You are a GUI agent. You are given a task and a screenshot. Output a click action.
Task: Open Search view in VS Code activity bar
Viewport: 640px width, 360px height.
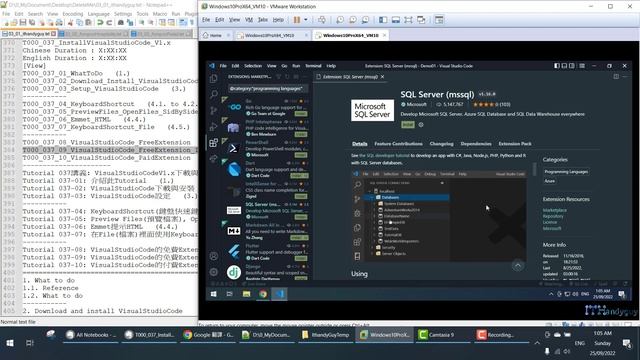213,94
